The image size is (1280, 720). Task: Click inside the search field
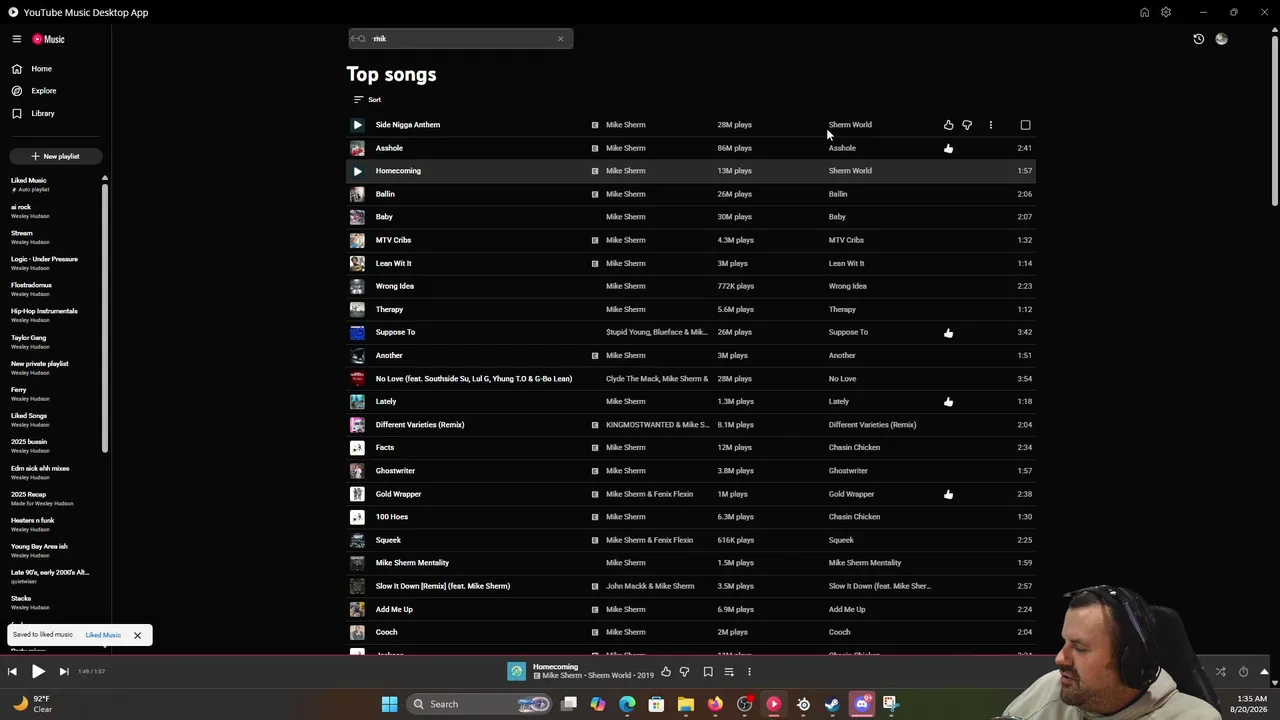click(x=460, y=39)
